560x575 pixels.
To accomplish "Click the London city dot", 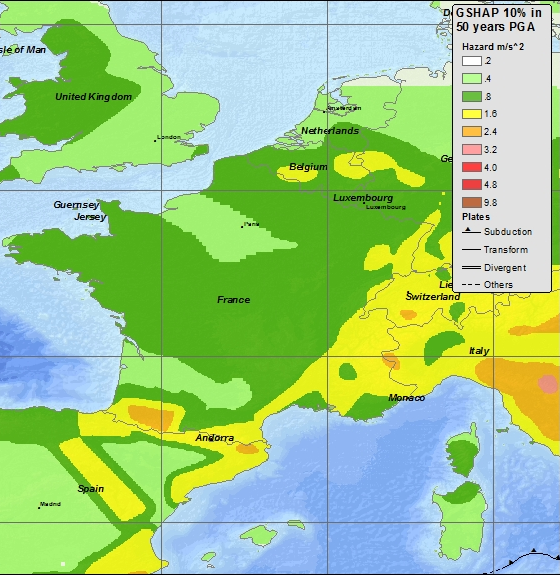I will pos(155,140).
